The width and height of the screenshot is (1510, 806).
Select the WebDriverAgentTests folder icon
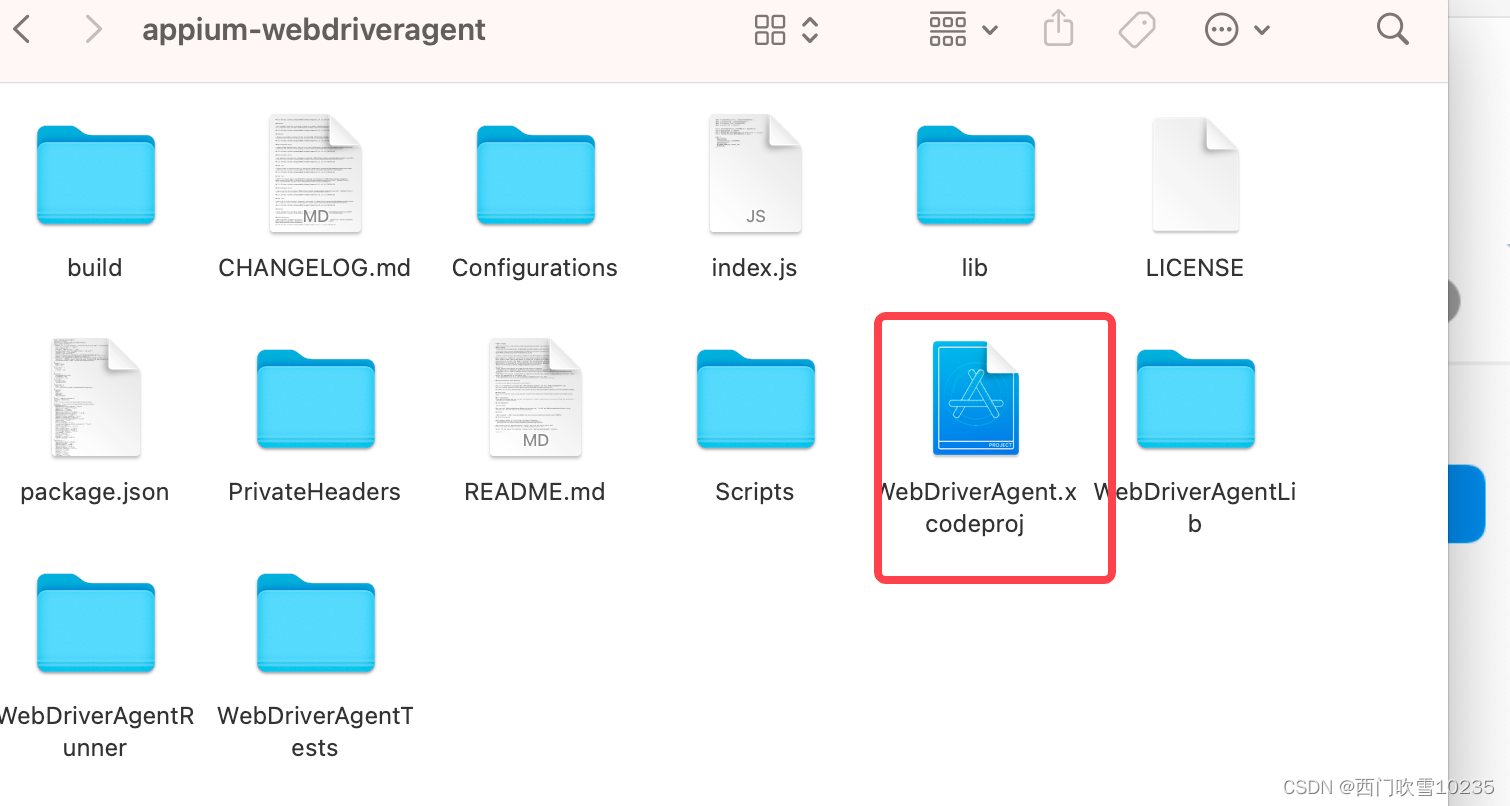click(315, 623)
